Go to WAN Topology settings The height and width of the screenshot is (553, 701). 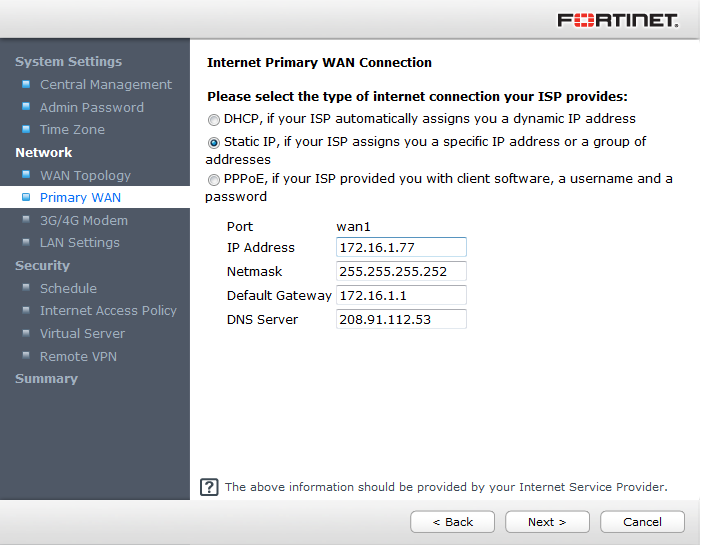click(x=85, y=175)
